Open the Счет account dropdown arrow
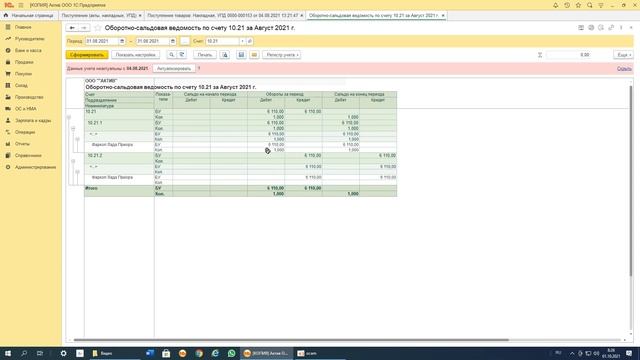 coord(242,41)
